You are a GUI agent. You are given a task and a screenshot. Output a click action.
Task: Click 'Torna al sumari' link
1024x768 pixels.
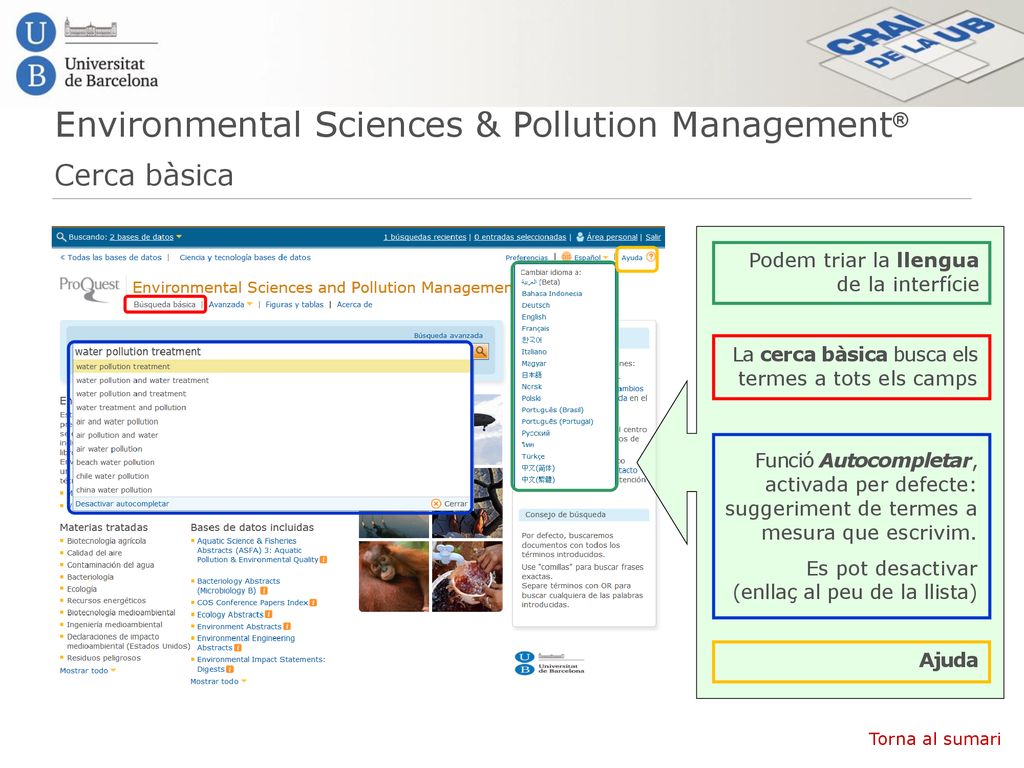pyautogui.click(x=934, y=739)
